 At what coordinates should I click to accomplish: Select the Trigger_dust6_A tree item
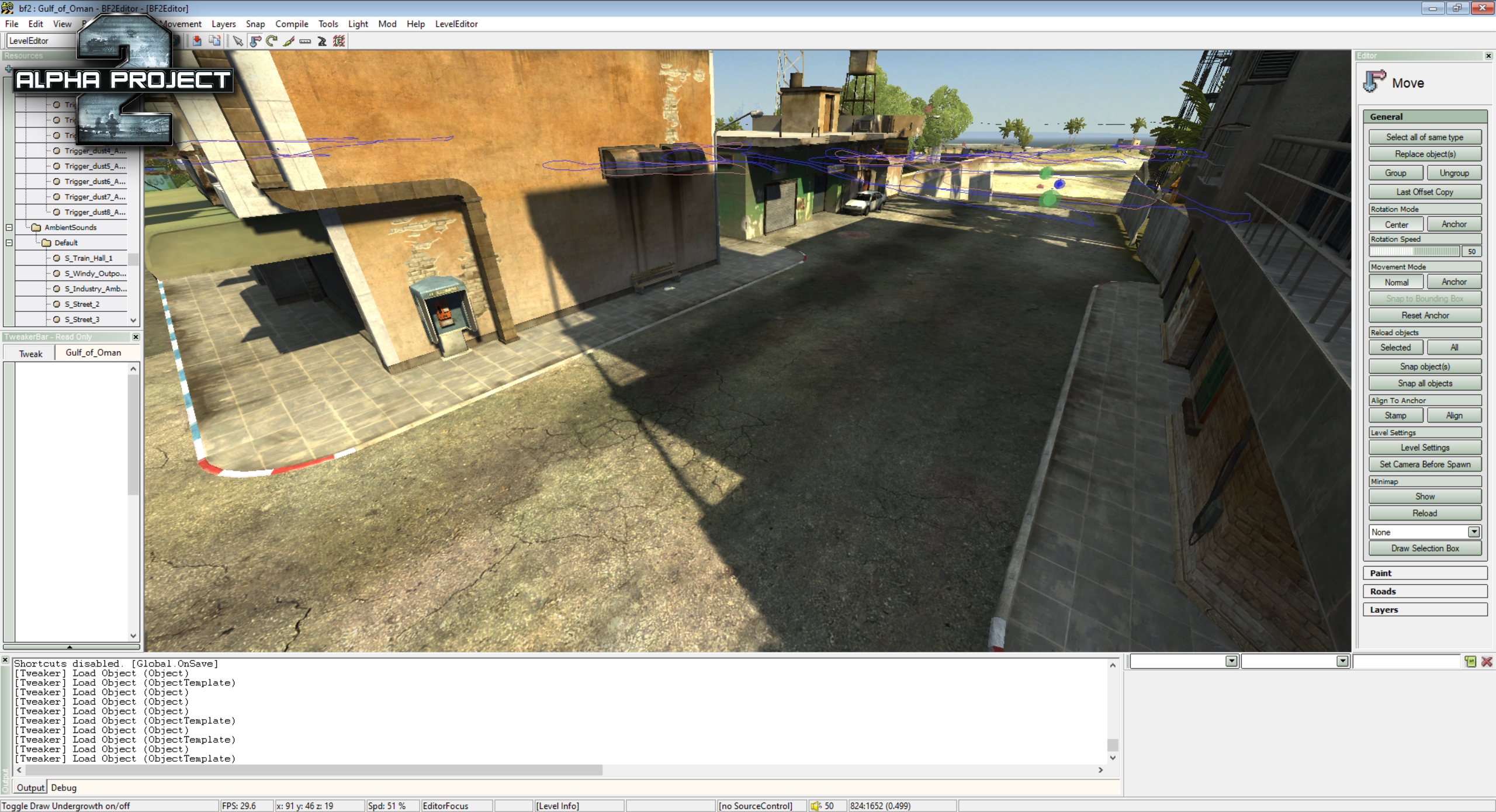95,182
